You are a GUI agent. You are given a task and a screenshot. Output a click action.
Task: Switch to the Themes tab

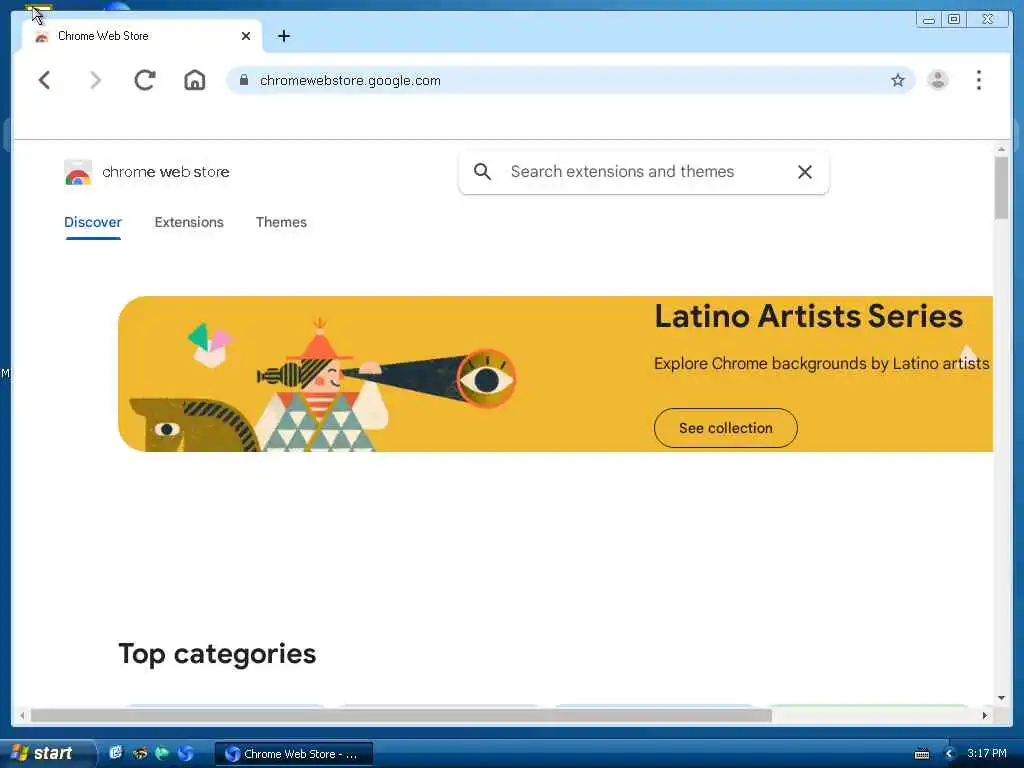point(281,222)
